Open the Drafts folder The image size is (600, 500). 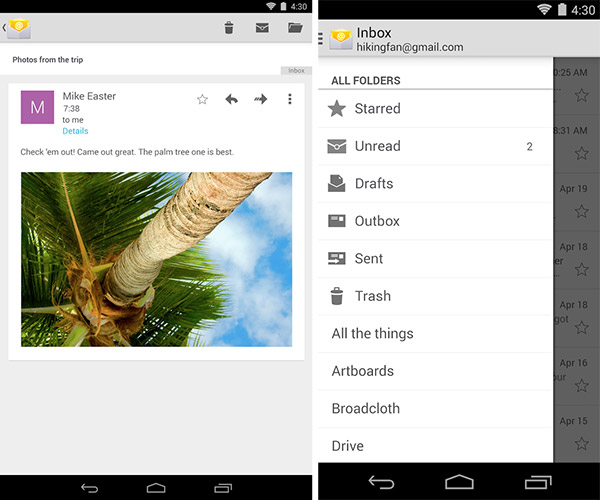tap(373, 183)
